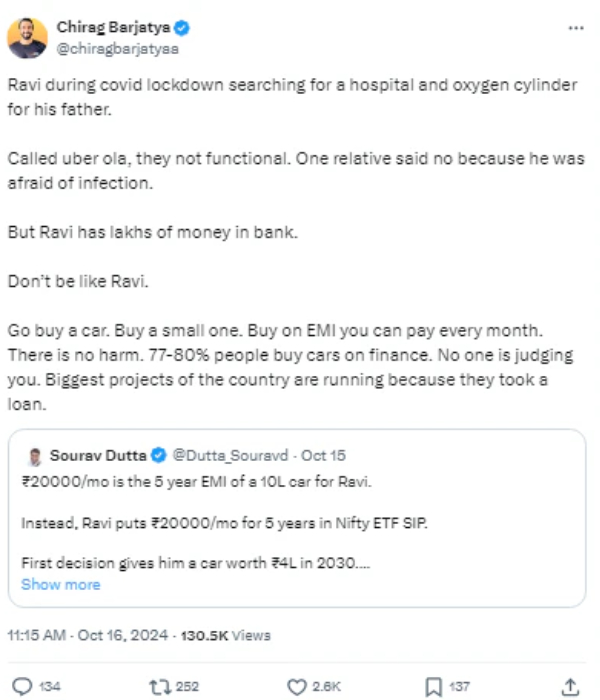Bookmark this tweet
The height and width of the screenshot is (700, 600).
point(433,686)
